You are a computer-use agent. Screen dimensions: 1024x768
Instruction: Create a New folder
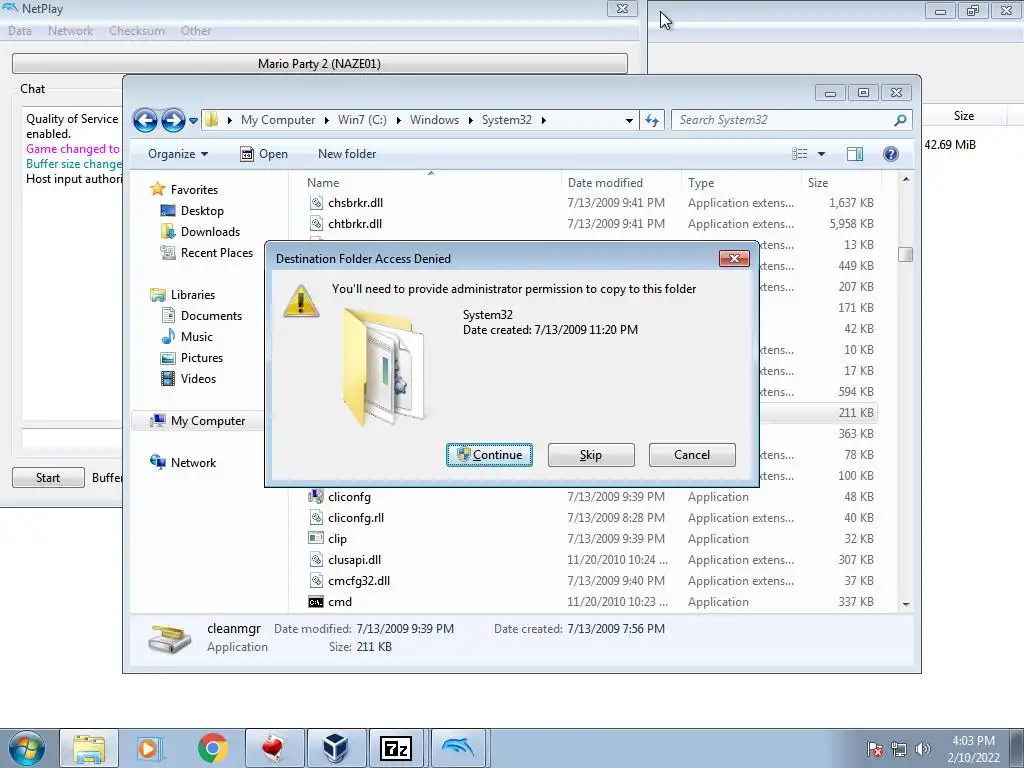347,154
